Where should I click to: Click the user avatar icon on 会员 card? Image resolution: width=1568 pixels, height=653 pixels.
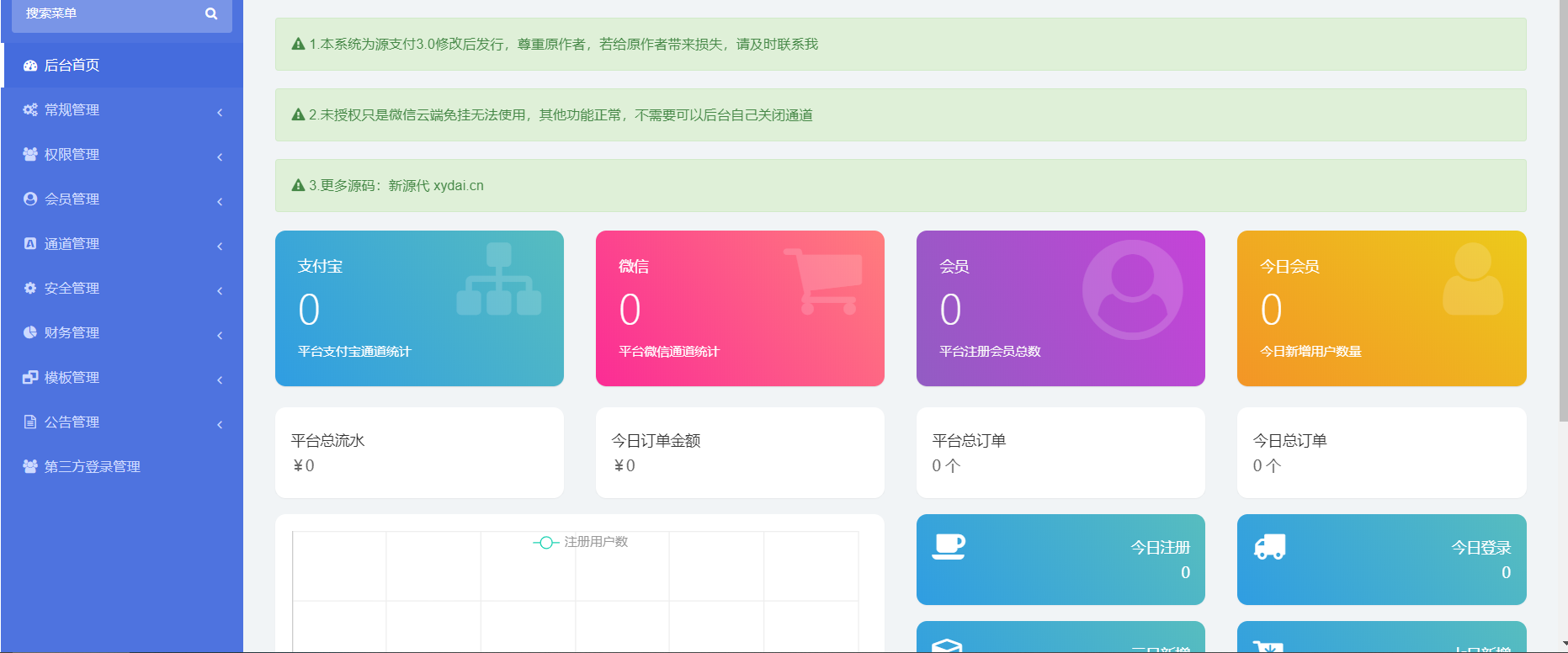(x=1133, y=290)
